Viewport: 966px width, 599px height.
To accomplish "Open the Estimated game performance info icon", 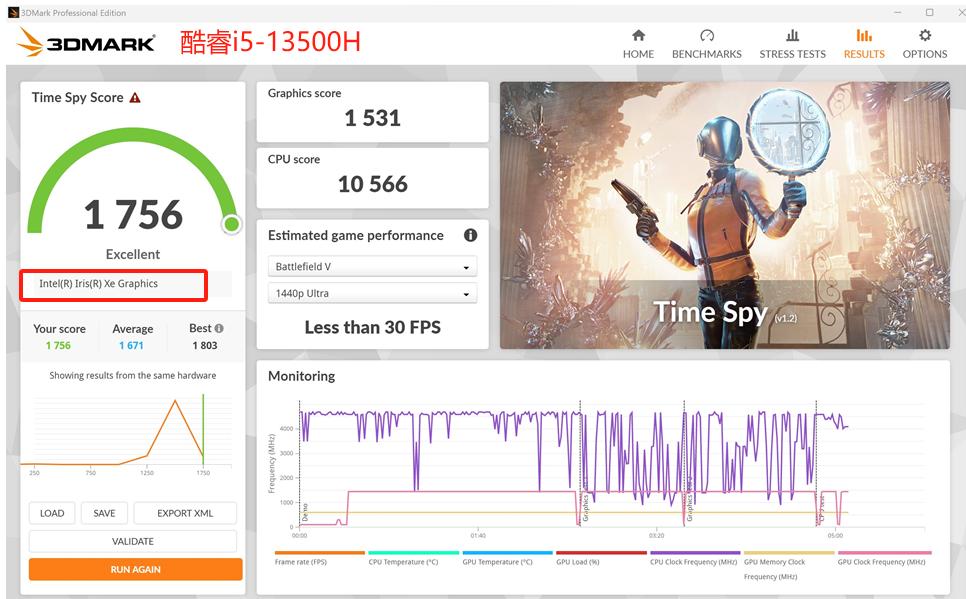I will (471, 235).
